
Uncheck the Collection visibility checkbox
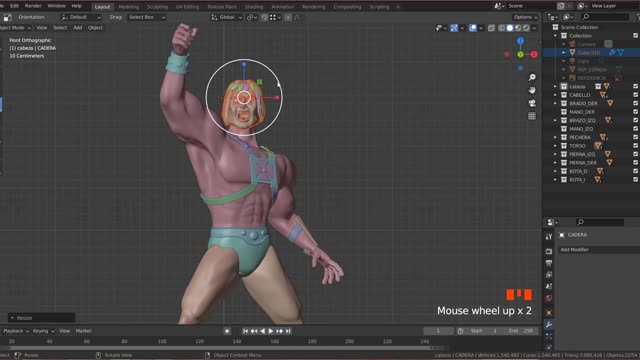point(636,36)
